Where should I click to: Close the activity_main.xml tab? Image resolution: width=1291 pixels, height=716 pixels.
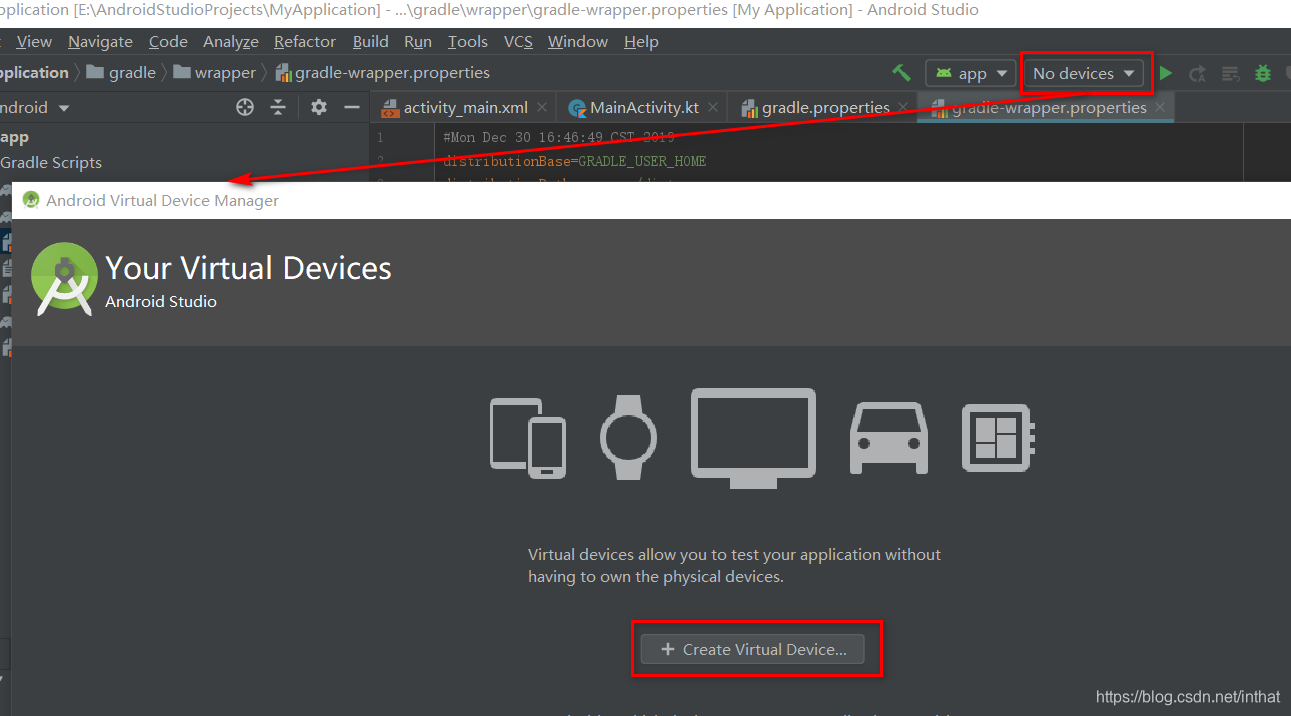pyautogui.click(x=542, y=107)
